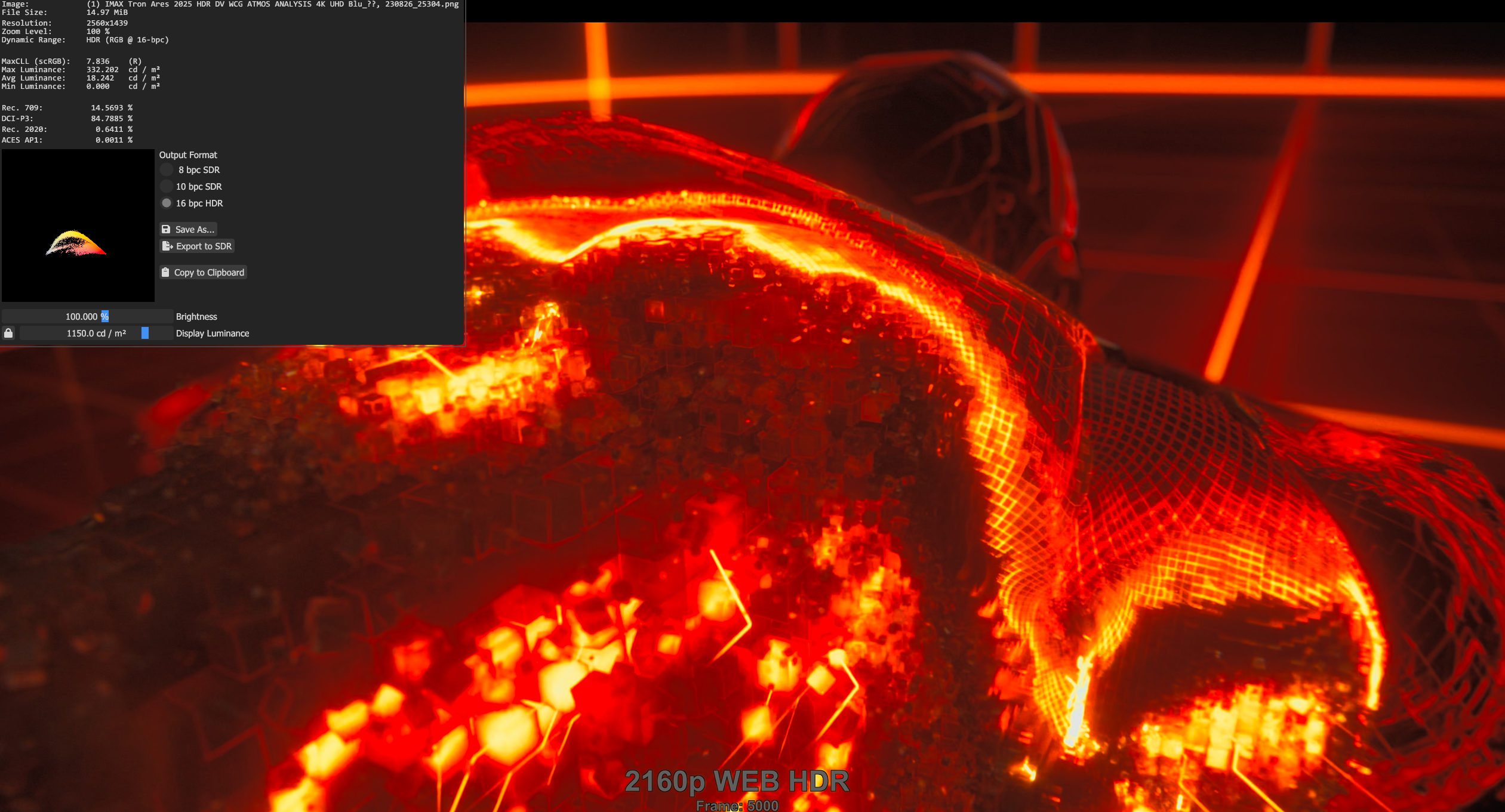
Task: Click the Avg Luminance value 18.242
Action: point(100,78)
